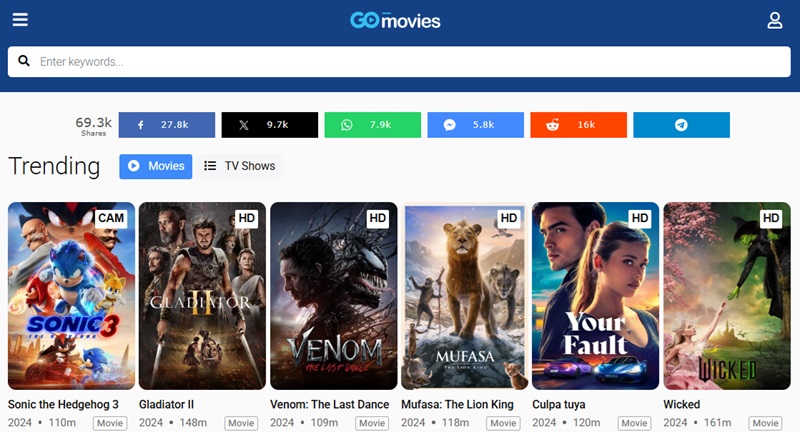
Task: Click Movie tag under Venom: The Last Dance
Action: [372, 423]
